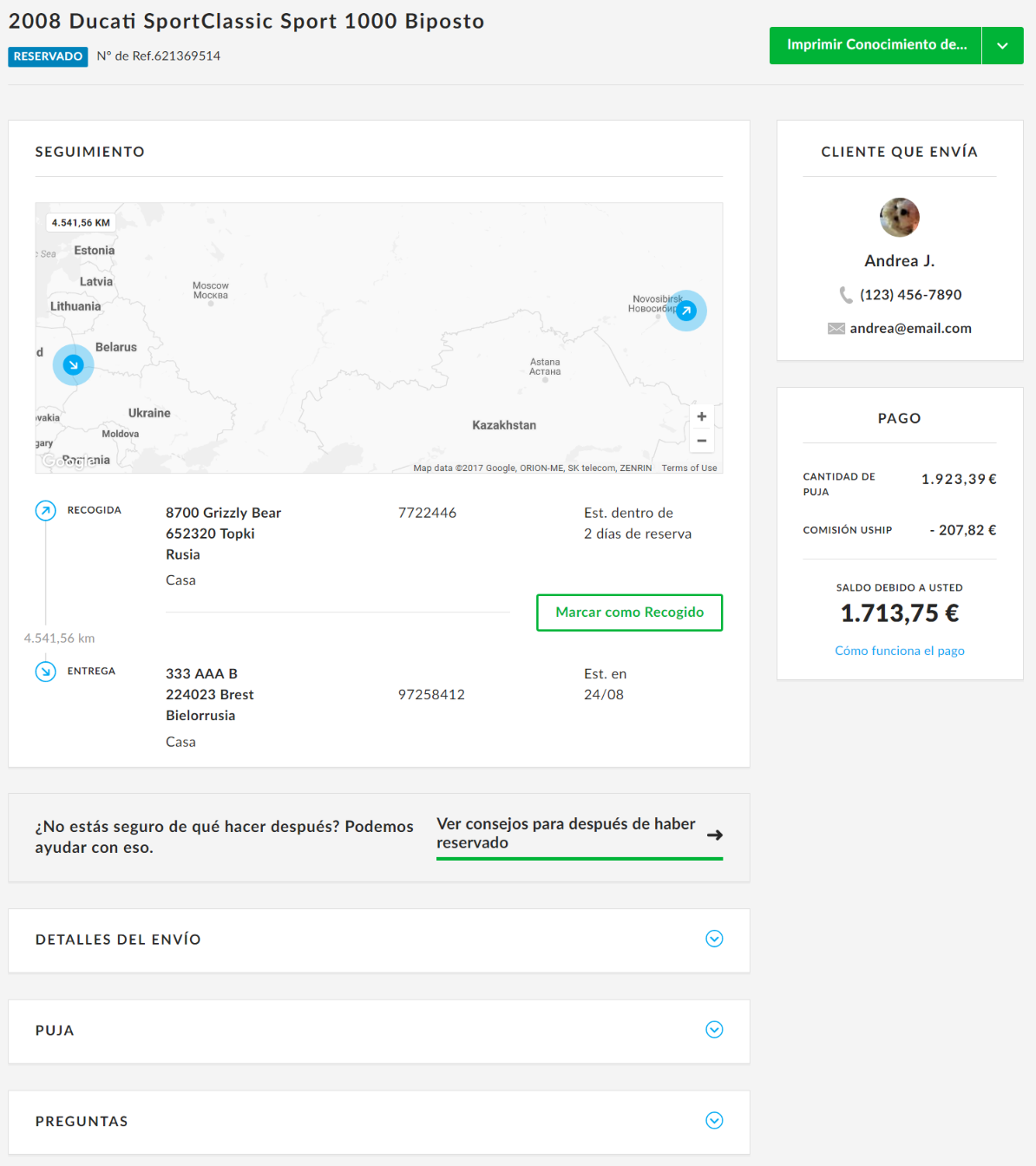The height and width of the screenshot is (1166, 1036).
Task: Zoom out the map with minus button
Action: tap(701, 441)
